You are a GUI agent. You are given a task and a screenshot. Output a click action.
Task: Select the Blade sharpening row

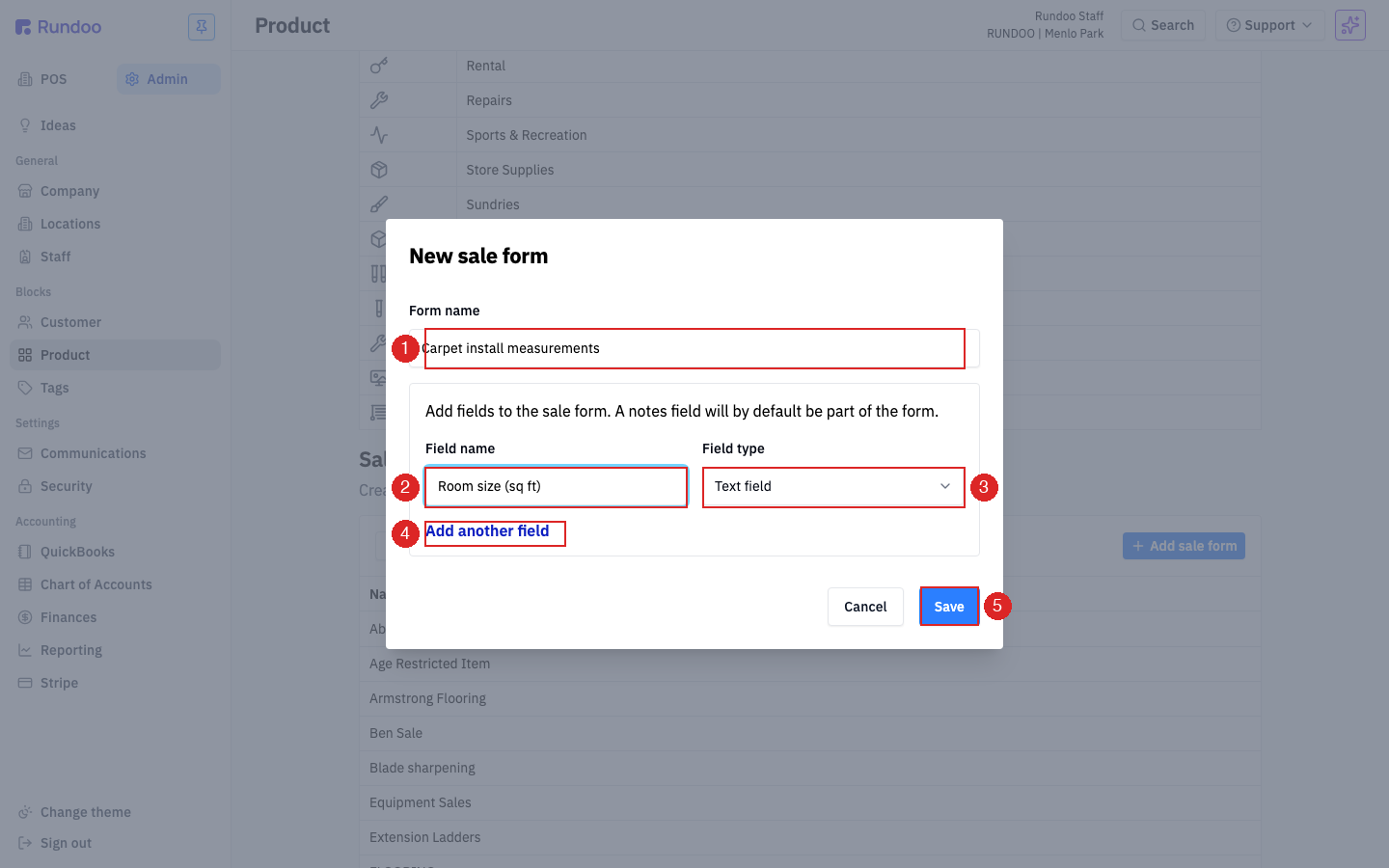coord(809,768)
